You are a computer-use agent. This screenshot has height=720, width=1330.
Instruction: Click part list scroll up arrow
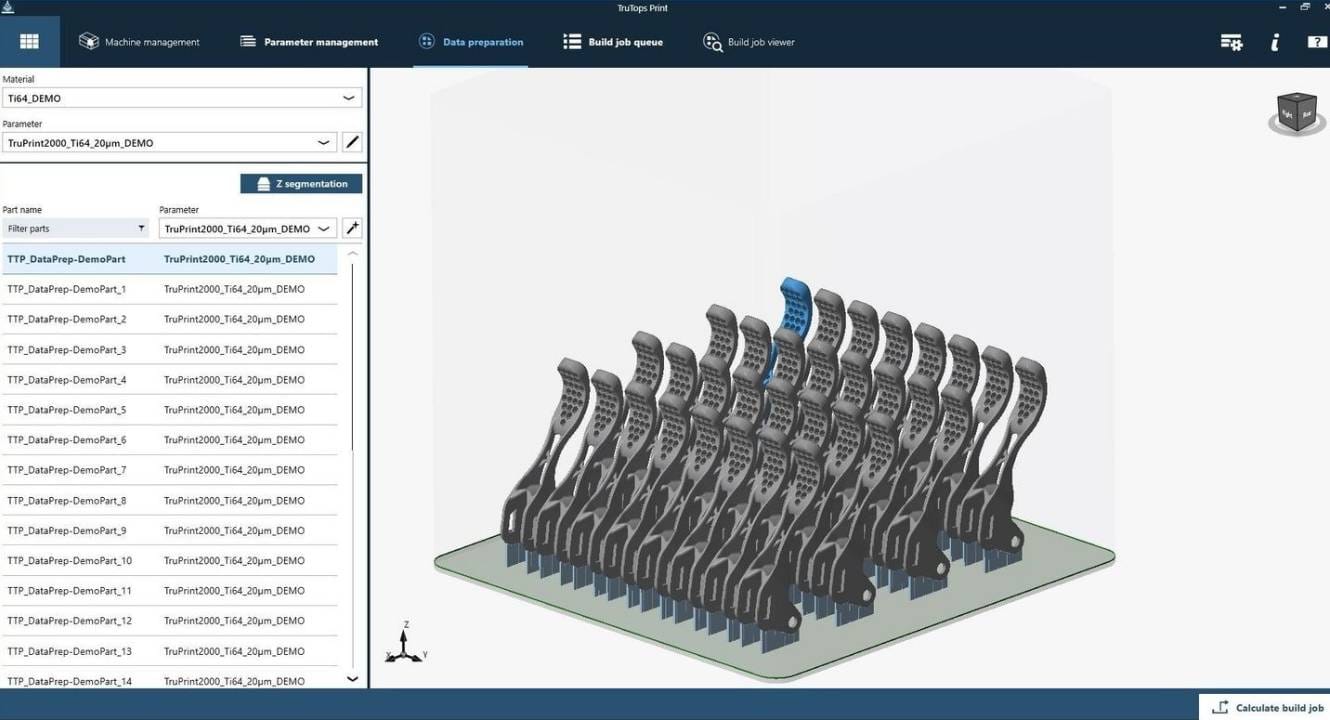[x=352, y=254]
